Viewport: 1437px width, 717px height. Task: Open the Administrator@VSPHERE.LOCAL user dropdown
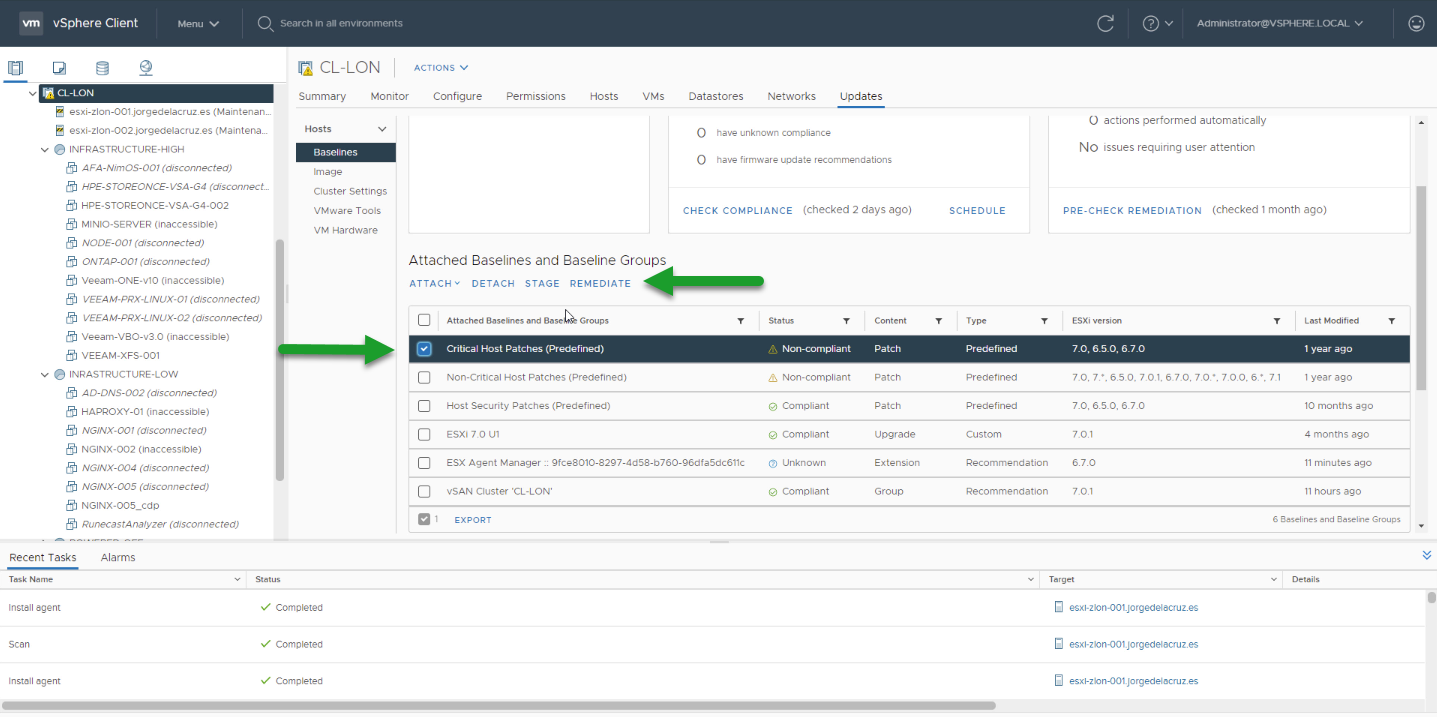1280,23
